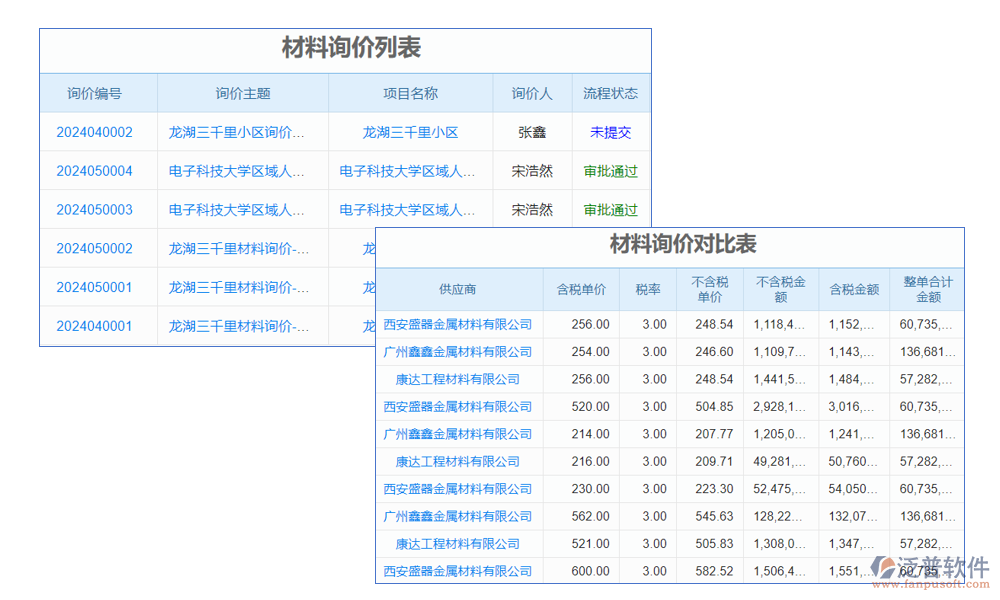The width and height of the screenshot is (1000, 600).
Task: Open supplier 广州鑫鑫金属材料有限公司
Action: pos(457,351)
